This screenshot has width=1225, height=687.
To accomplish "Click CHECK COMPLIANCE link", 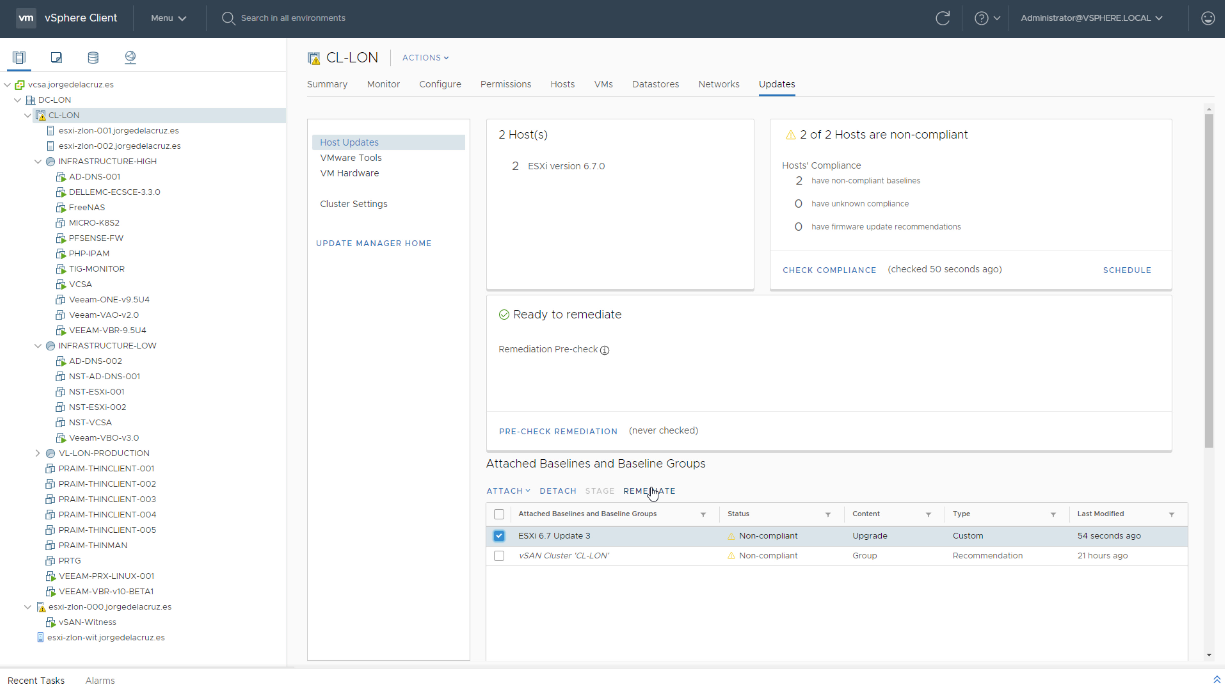I will point(830,270).
